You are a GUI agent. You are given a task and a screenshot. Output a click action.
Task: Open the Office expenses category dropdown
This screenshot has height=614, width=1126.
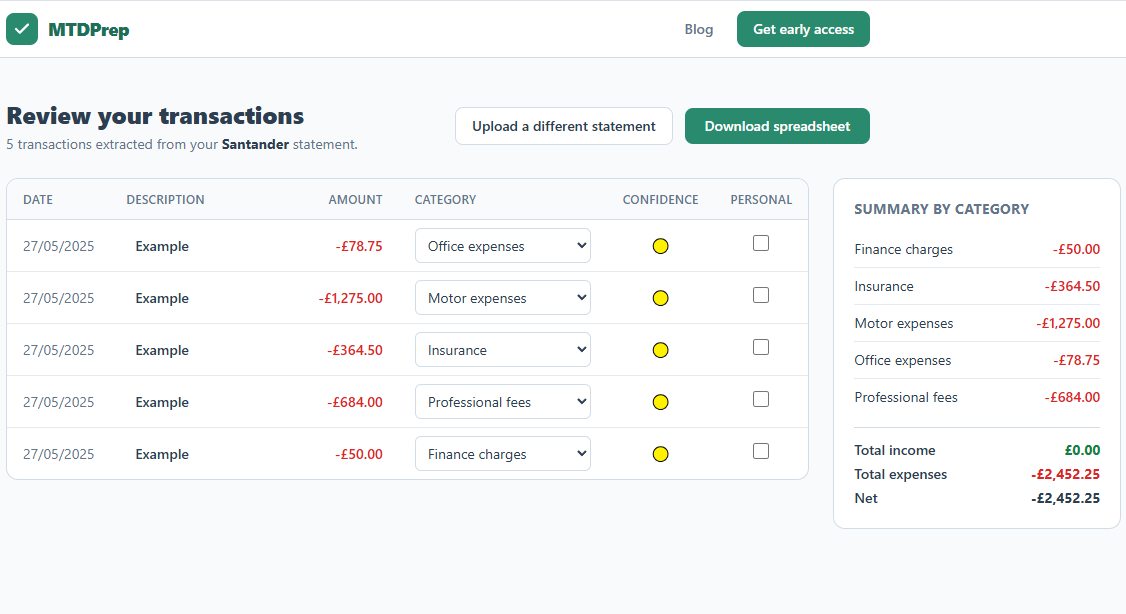coord(503,246)
